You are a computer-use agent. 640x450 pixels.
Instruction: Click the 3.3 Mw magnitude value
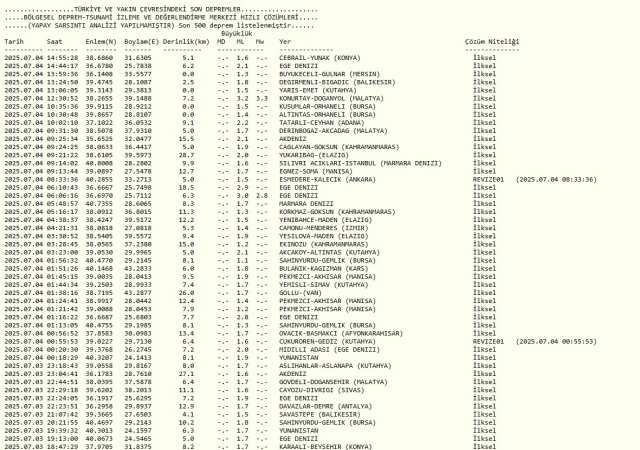[x=262, y=99]
